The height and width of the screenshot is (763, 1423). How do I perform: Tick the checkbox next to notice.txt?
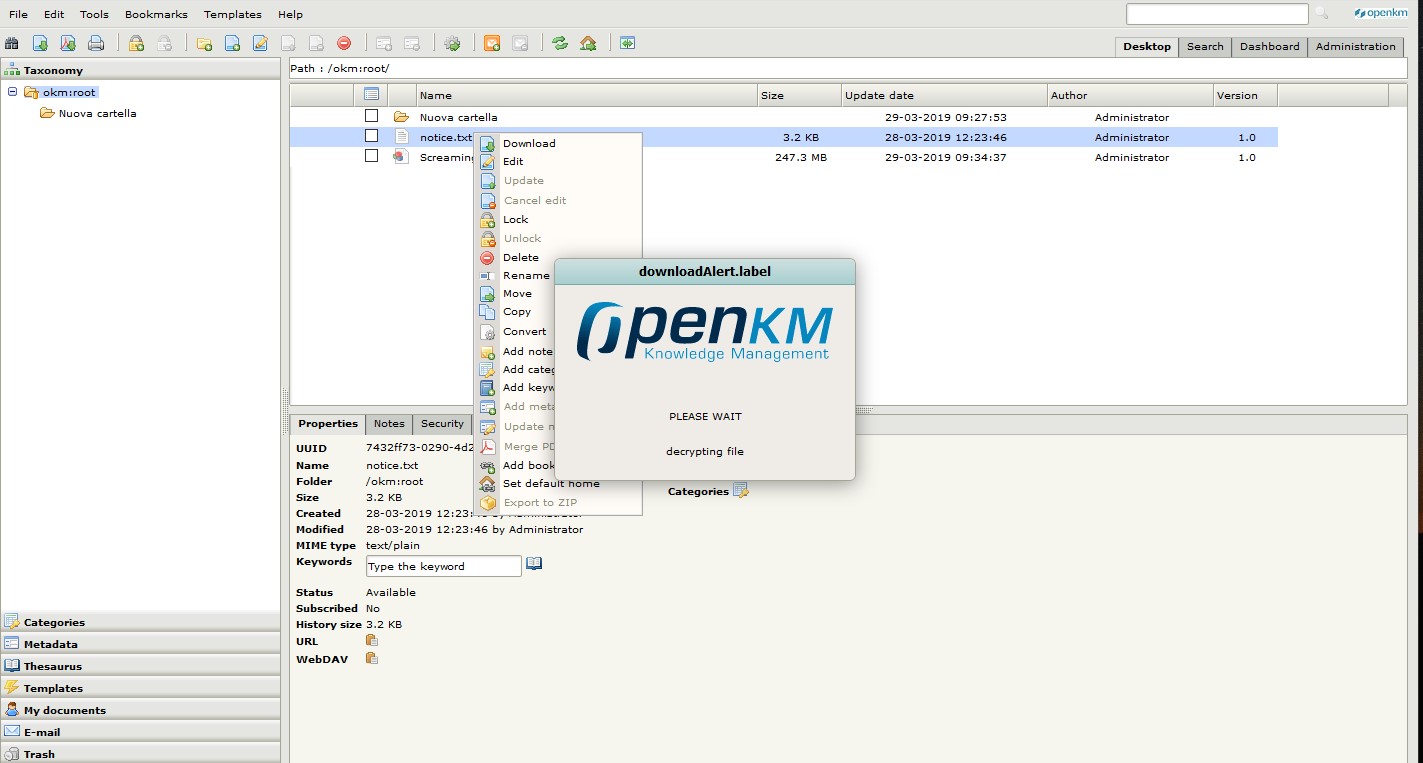371,136
